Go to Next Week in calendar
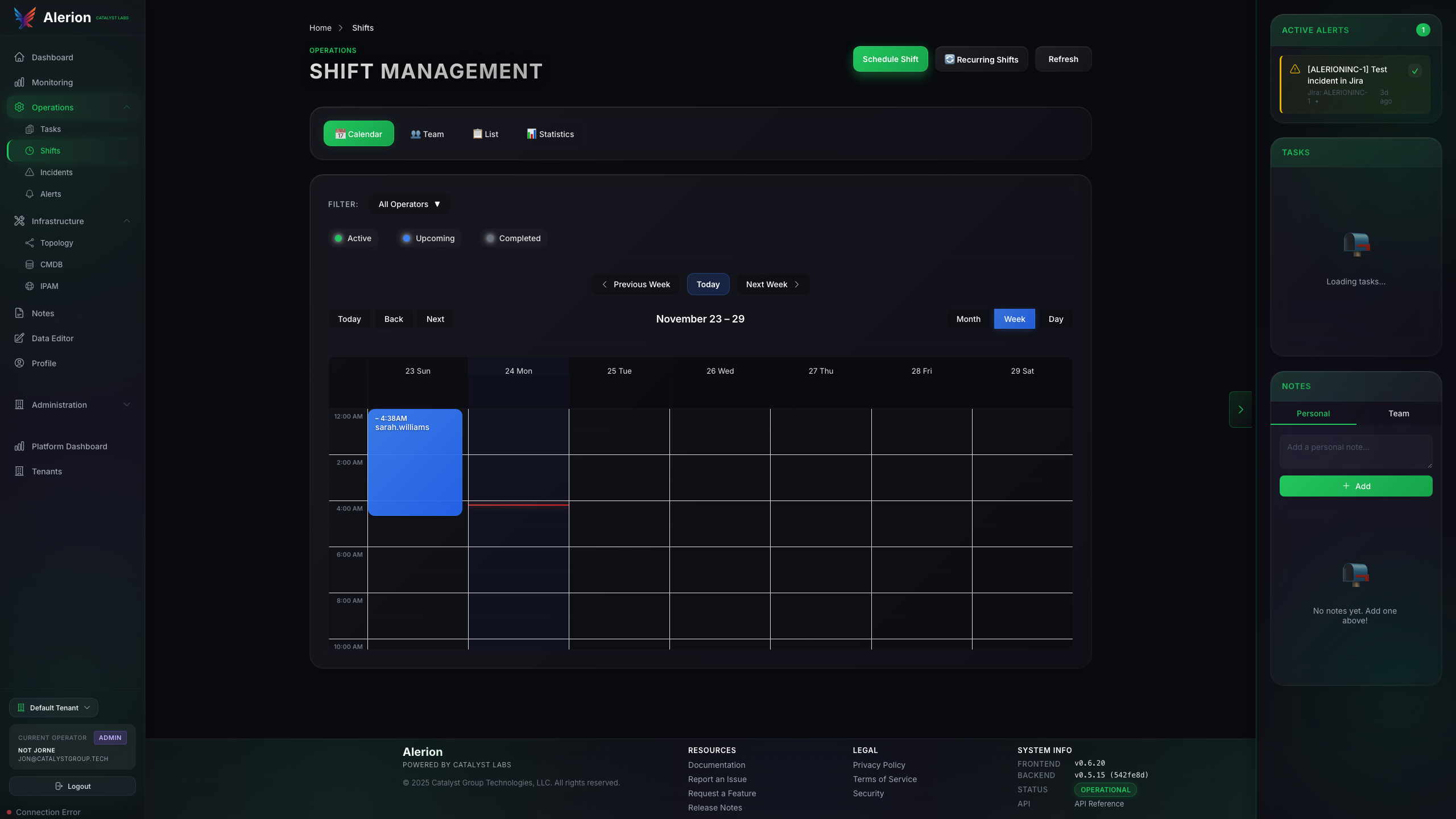Screen dimensions: 1456x819 [x=773, y=284]
